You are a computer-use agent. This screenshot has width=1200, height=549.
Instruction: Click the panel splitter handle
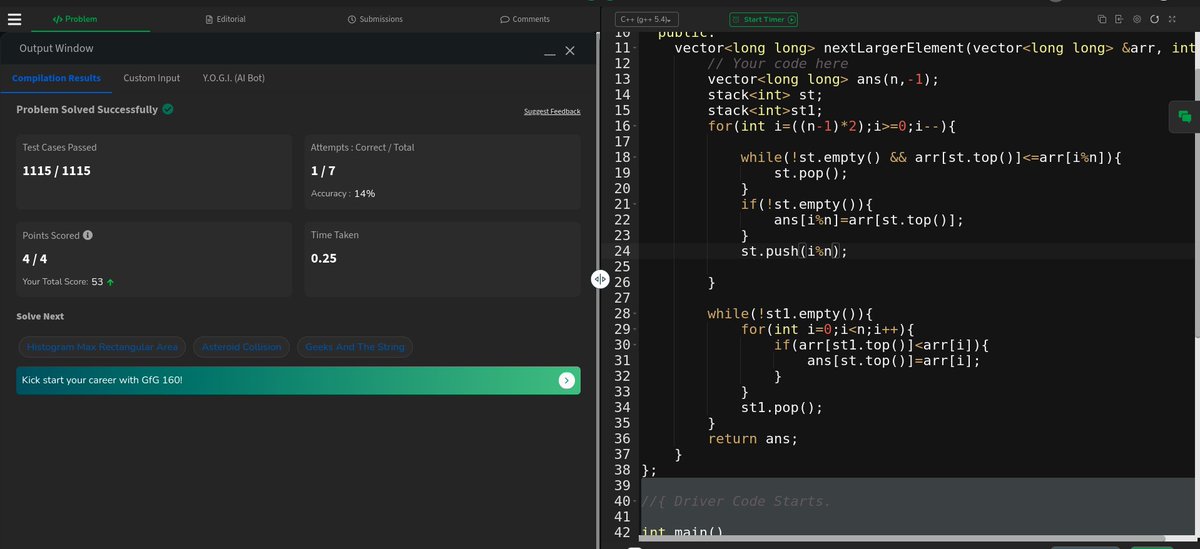click(601, 280)
